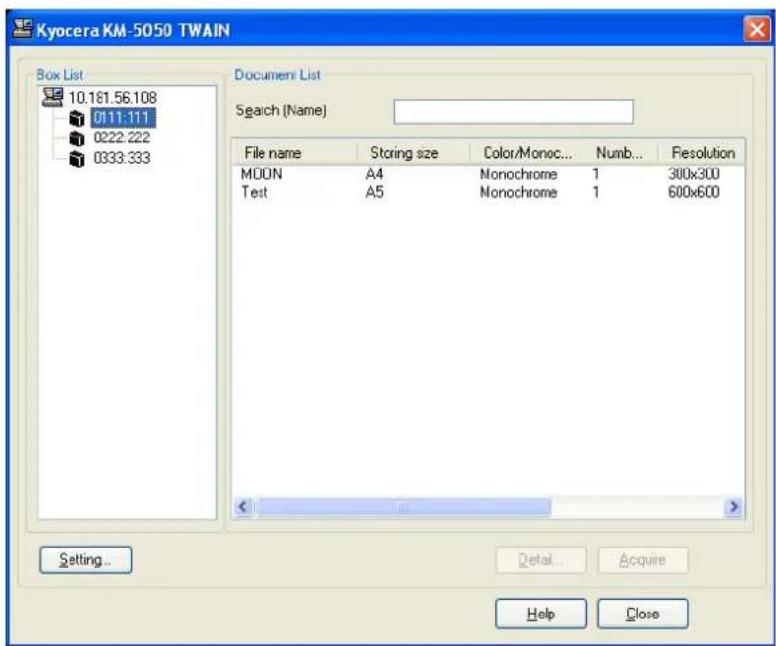Click the A5 storing size cell
This screenshot has height=646, width=776.
[374, 192]
